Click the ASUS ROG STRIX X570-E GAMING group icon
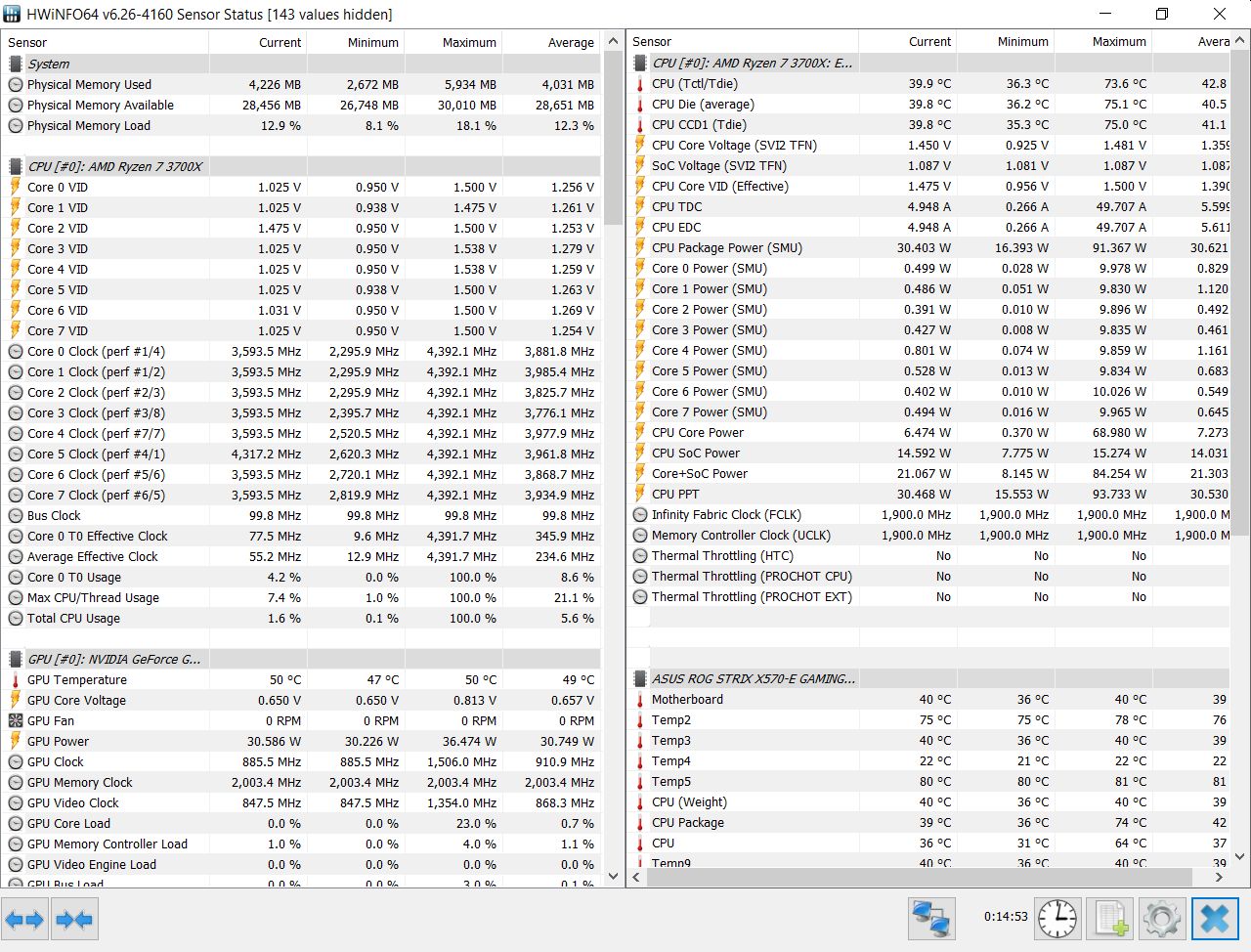This screenshot has width=1251, height=952. [x=640, y=678]
